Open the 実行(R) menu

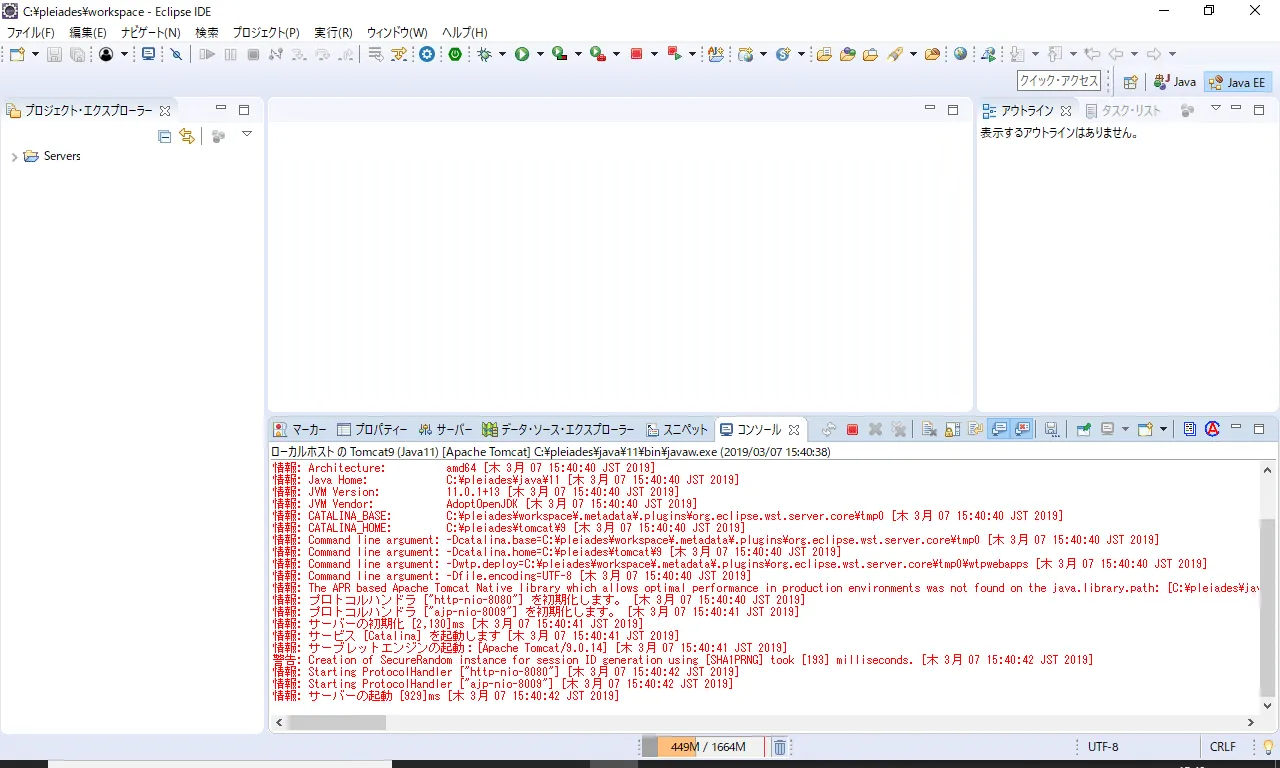click(x=334, y=32)
